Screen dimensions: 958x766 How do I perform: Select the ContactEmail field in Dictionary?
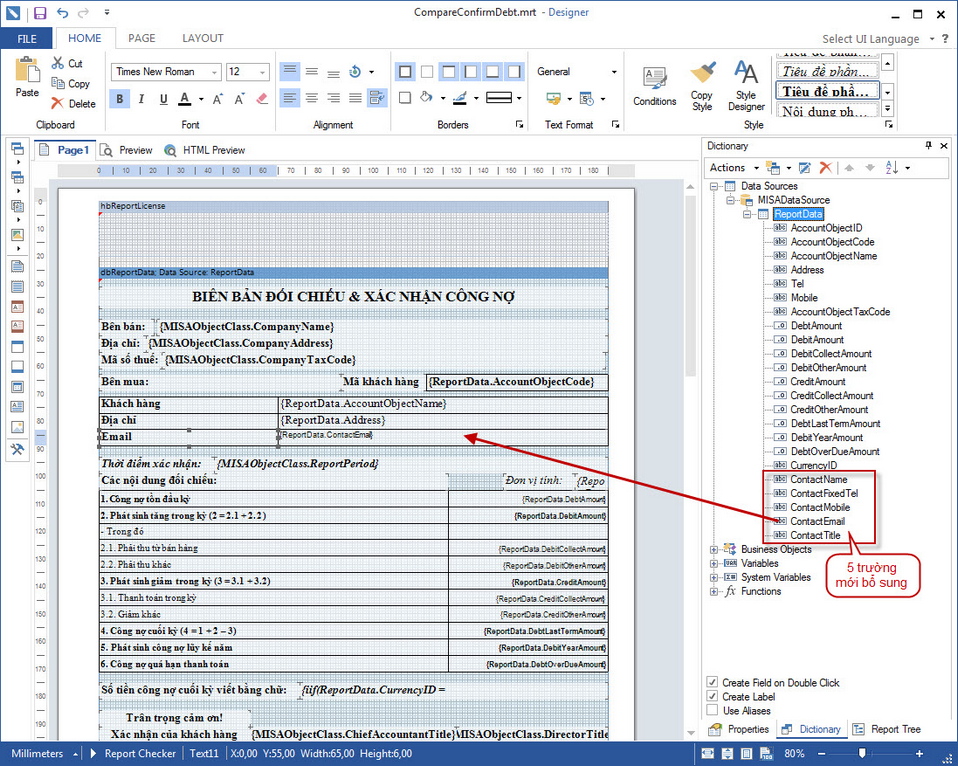(817, 521)
